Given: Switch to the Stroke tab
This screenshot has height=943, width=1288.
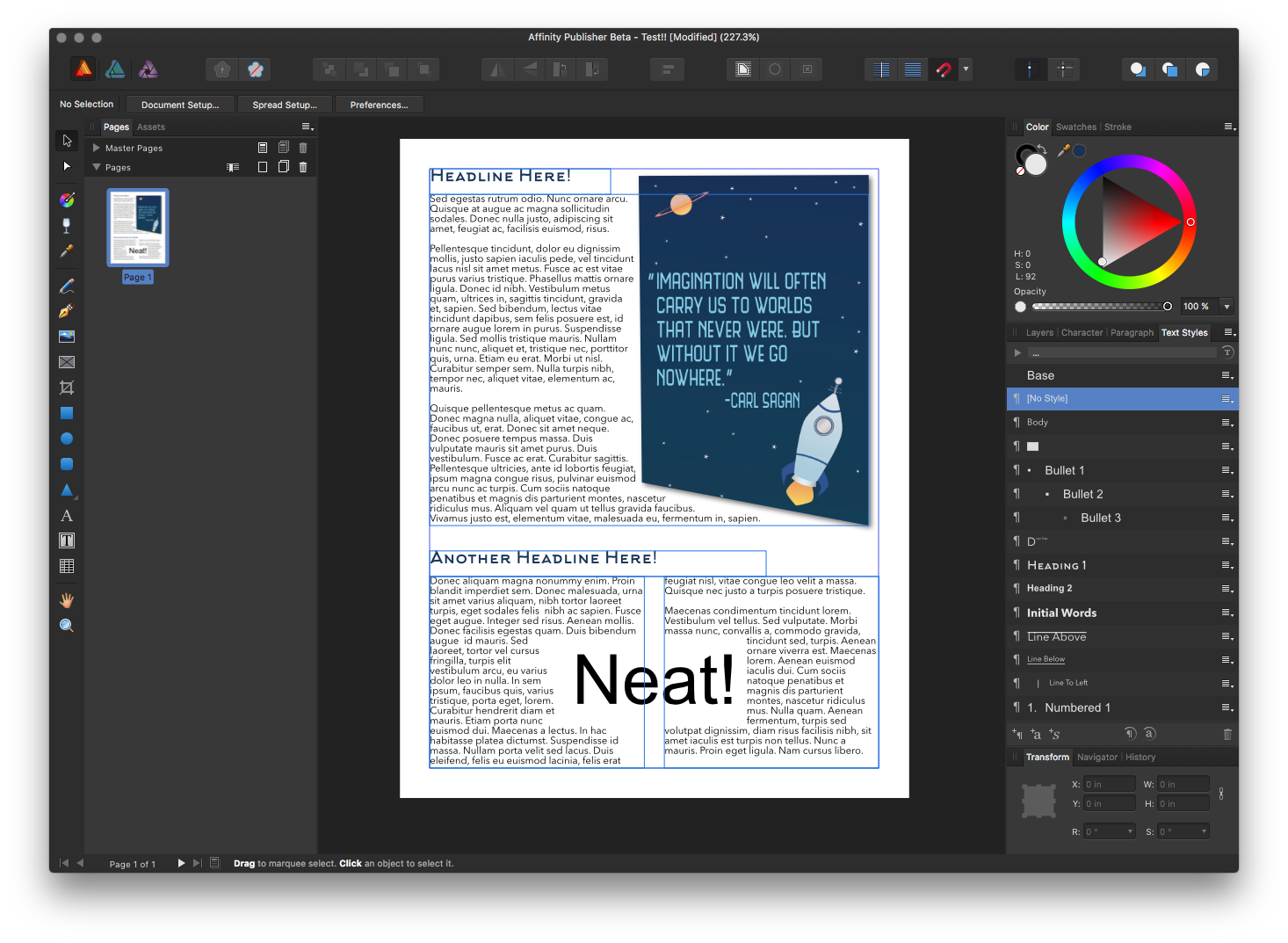Looking at the screenshot, I should (x=1118, y=127).
